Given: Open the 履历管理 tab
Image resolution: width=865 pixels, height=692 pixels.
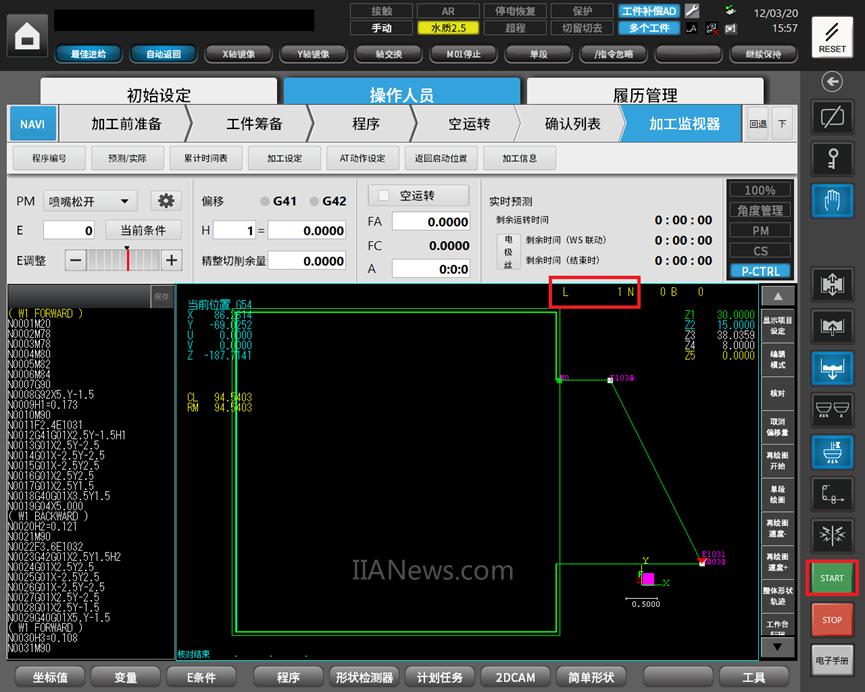Looking at the screenshot, I should (x=645, y=95).
